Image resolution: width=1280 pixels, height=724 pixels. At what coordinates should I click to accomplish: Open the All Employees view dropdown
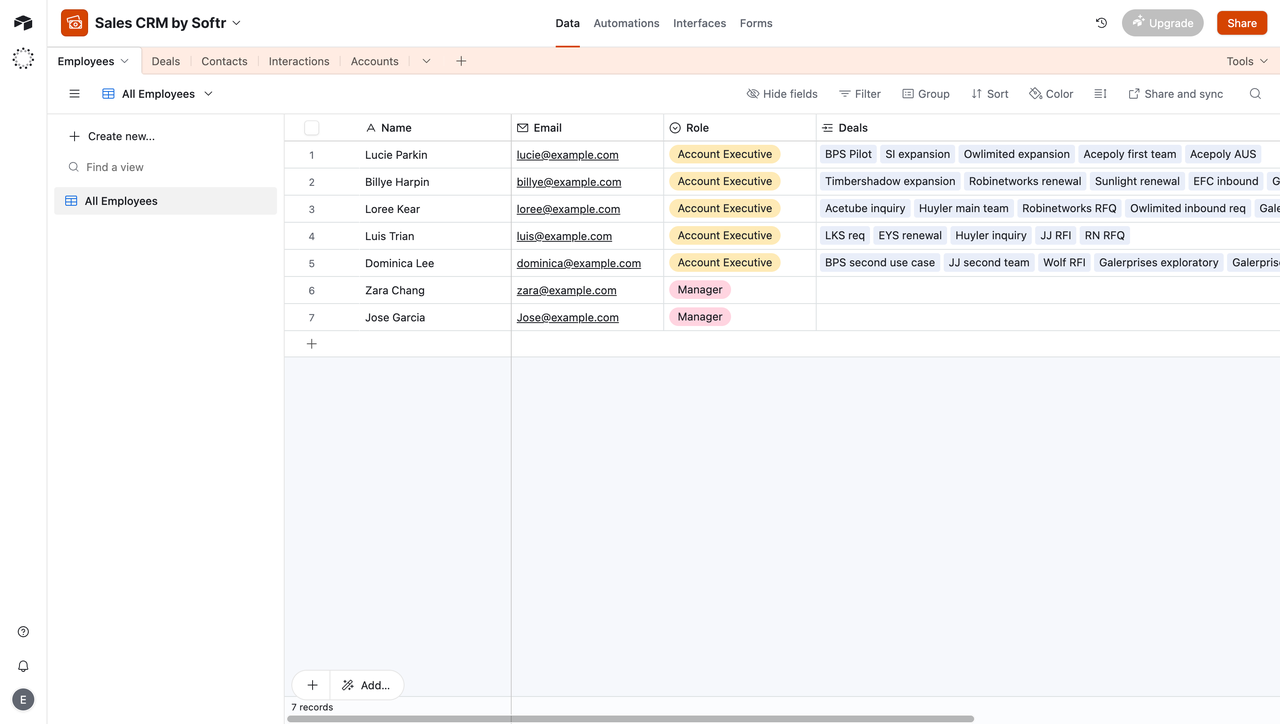coord(208,93)
